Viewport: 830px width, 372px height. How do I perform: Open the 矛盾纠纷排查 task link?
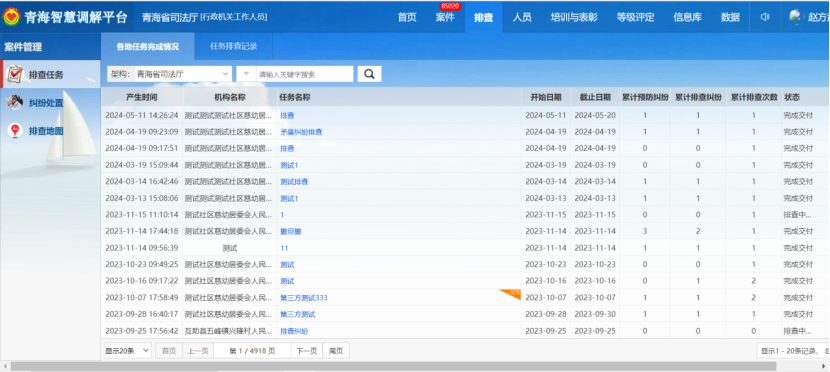(x=301, y=132)
